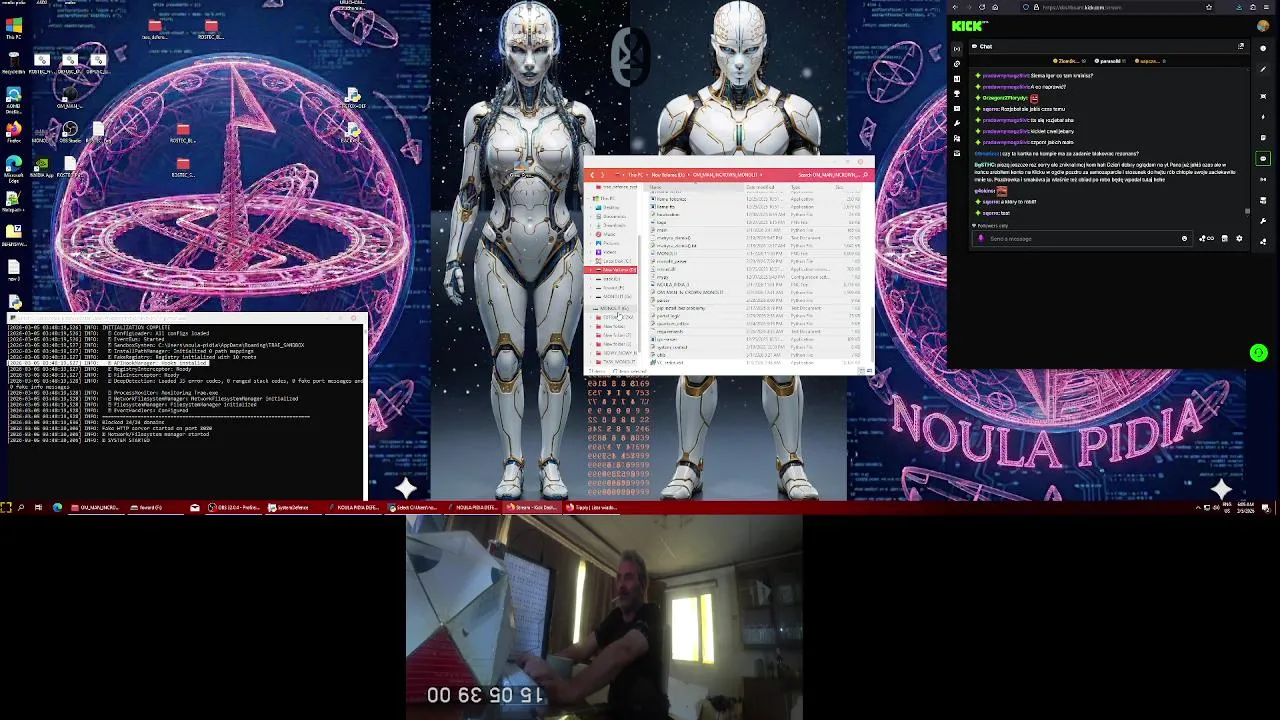Image resolution: width=1280 pixels, height=720 pixels.
Task: Click the search magnifier in File Explorer
Action: (x=865, y=175)
